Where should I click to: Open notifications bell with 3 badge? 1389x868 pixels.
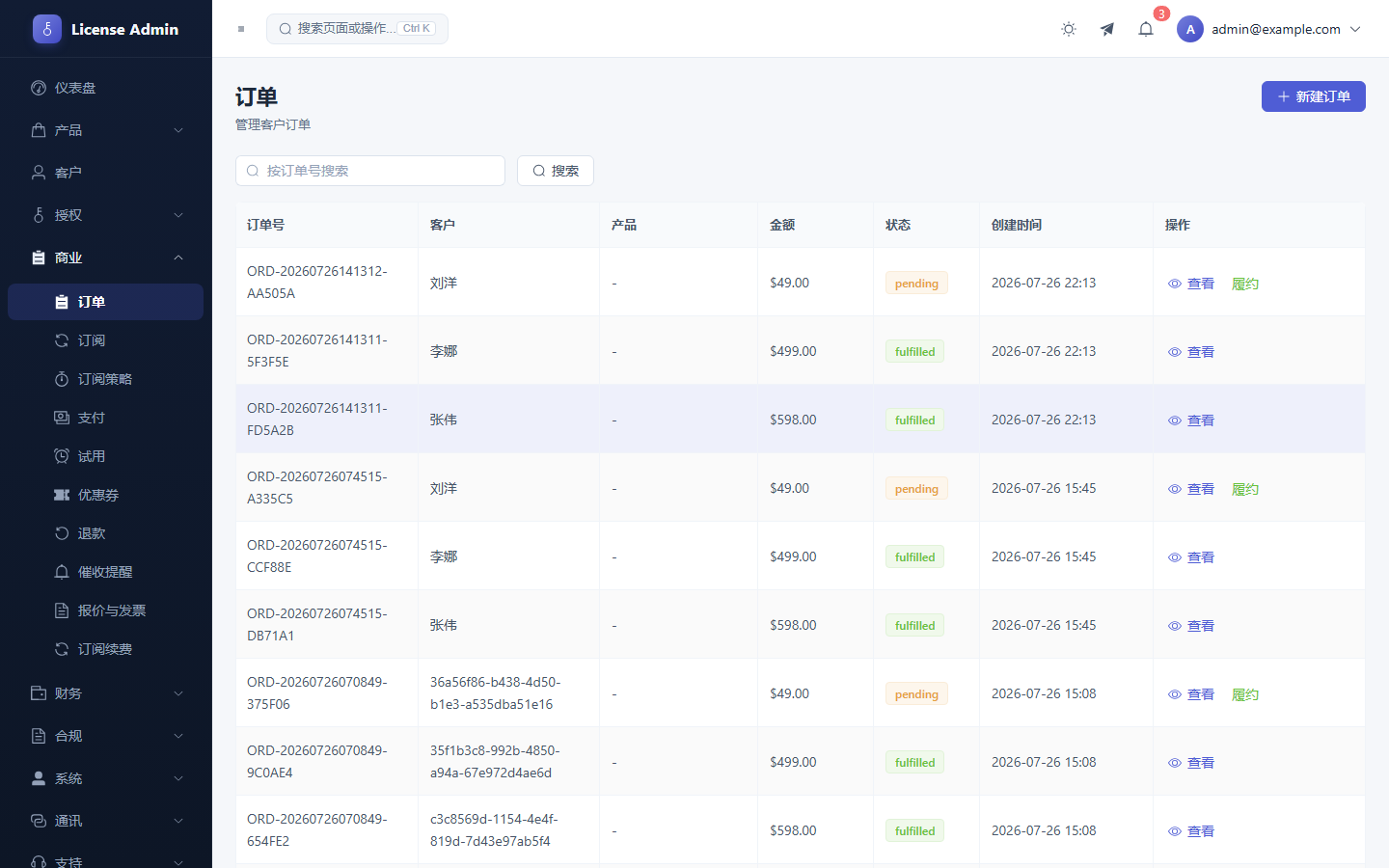click(1146, 29)
